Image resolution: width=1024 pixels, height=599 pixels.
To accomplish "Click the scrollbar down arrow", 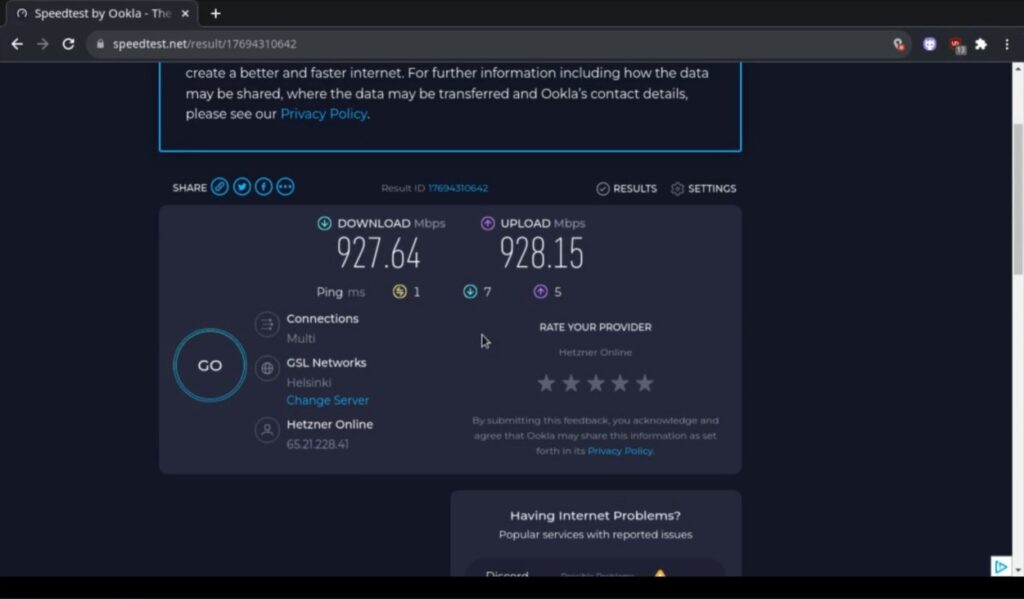I will click(x=1017, y=570).
